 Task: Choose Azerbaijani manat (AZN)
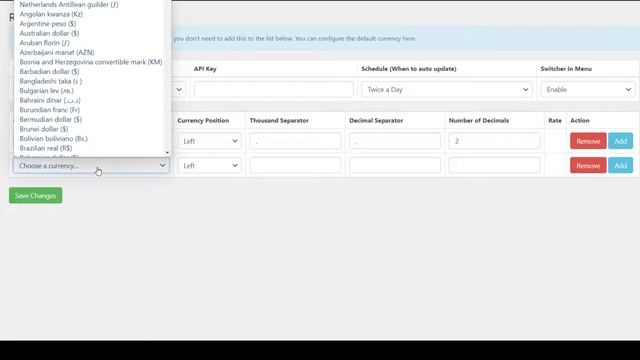(x=57, y=52)
